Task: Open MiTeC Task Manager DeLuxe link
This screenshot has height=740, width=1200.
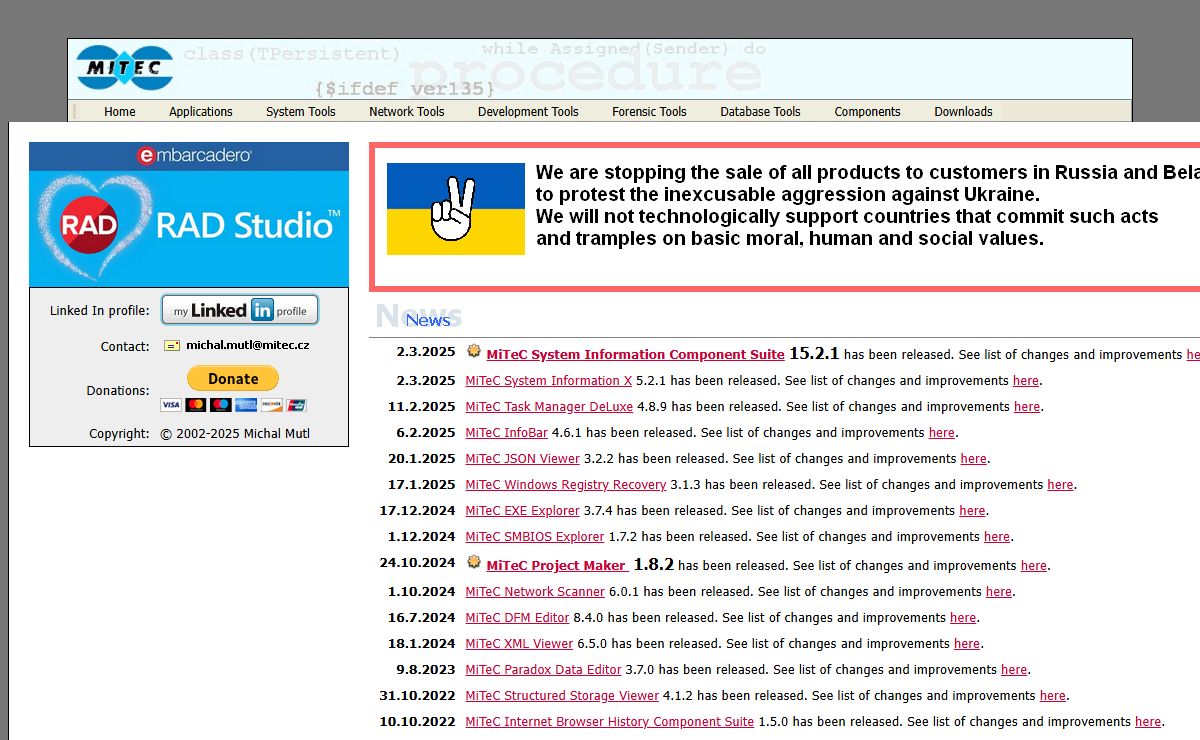Action: [549, 407]
